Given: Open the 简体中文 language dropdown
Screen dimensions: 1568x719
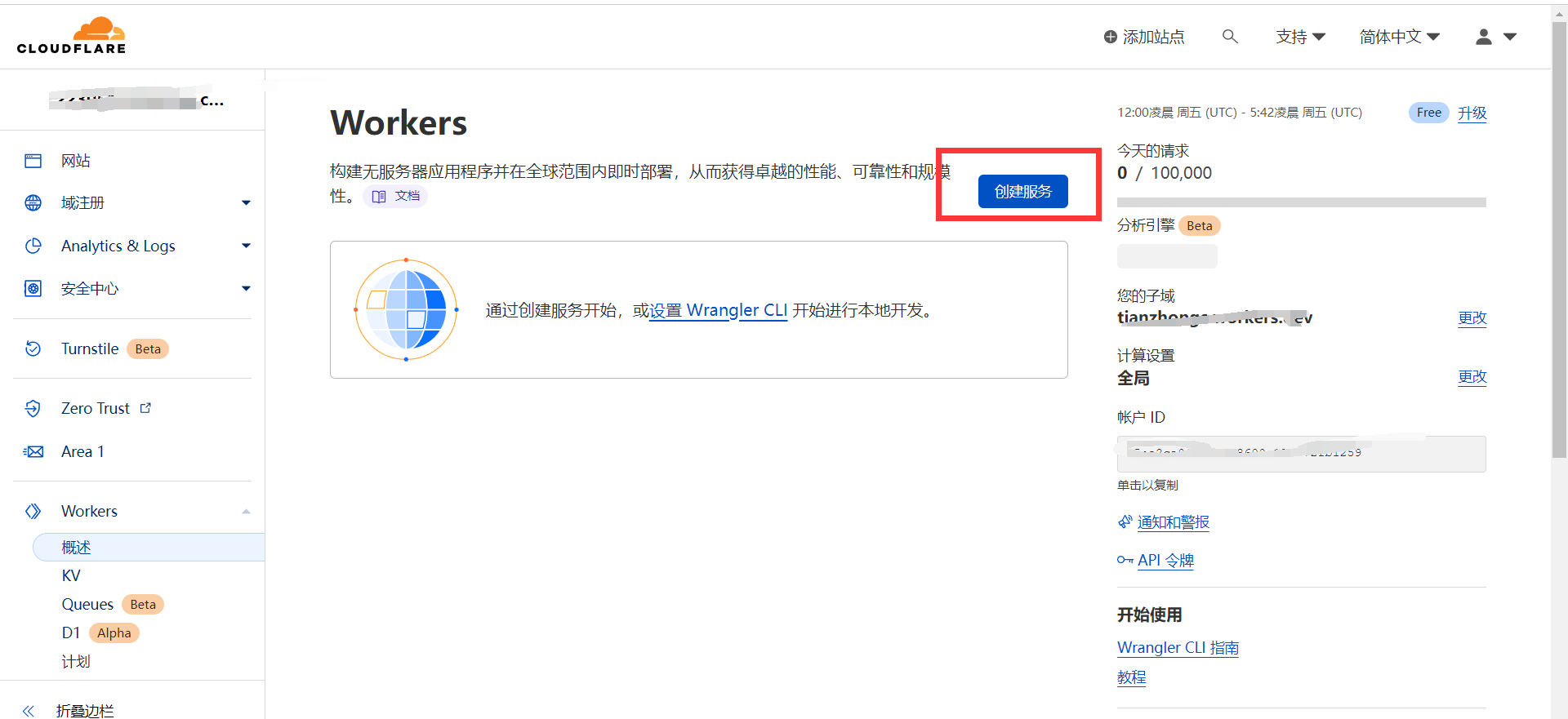Looking at the screenshot, I should 1399,37.
